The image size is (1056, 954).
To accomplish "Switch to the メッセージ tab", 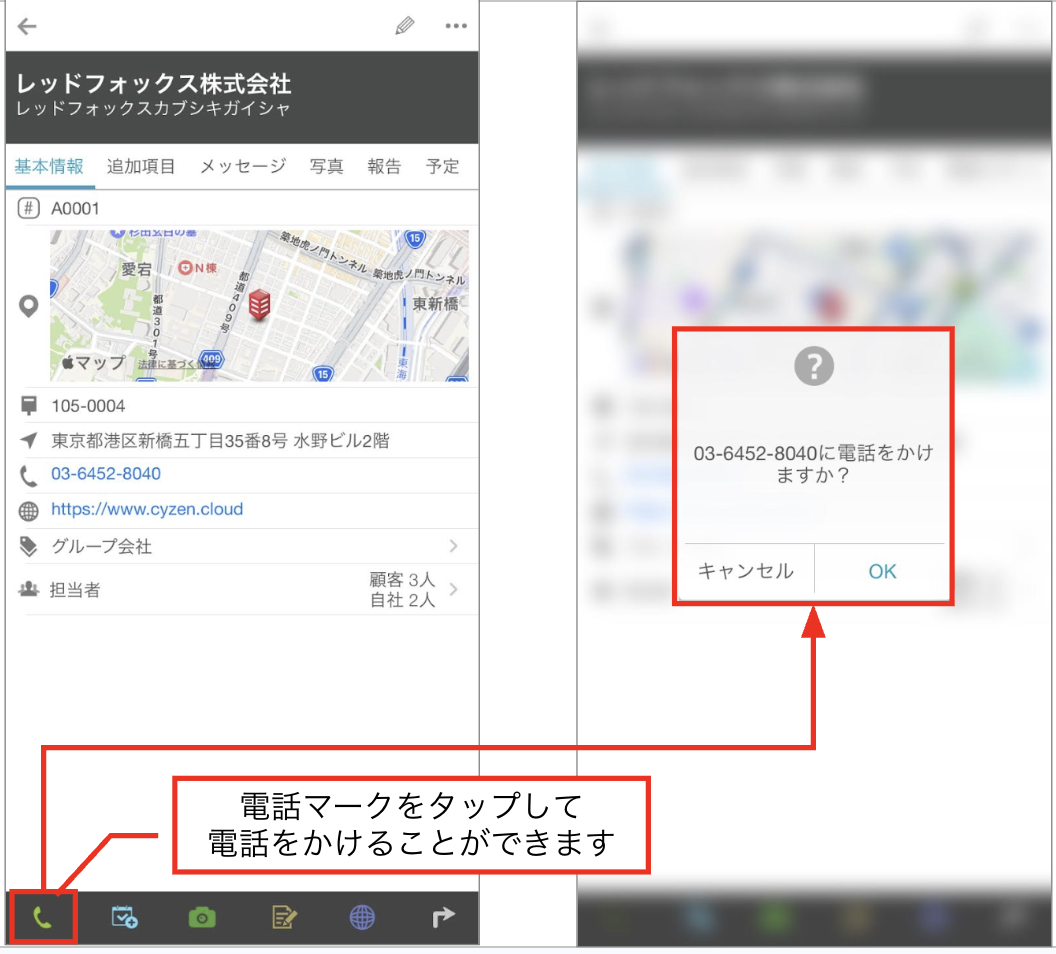I will tap(243, 166).
